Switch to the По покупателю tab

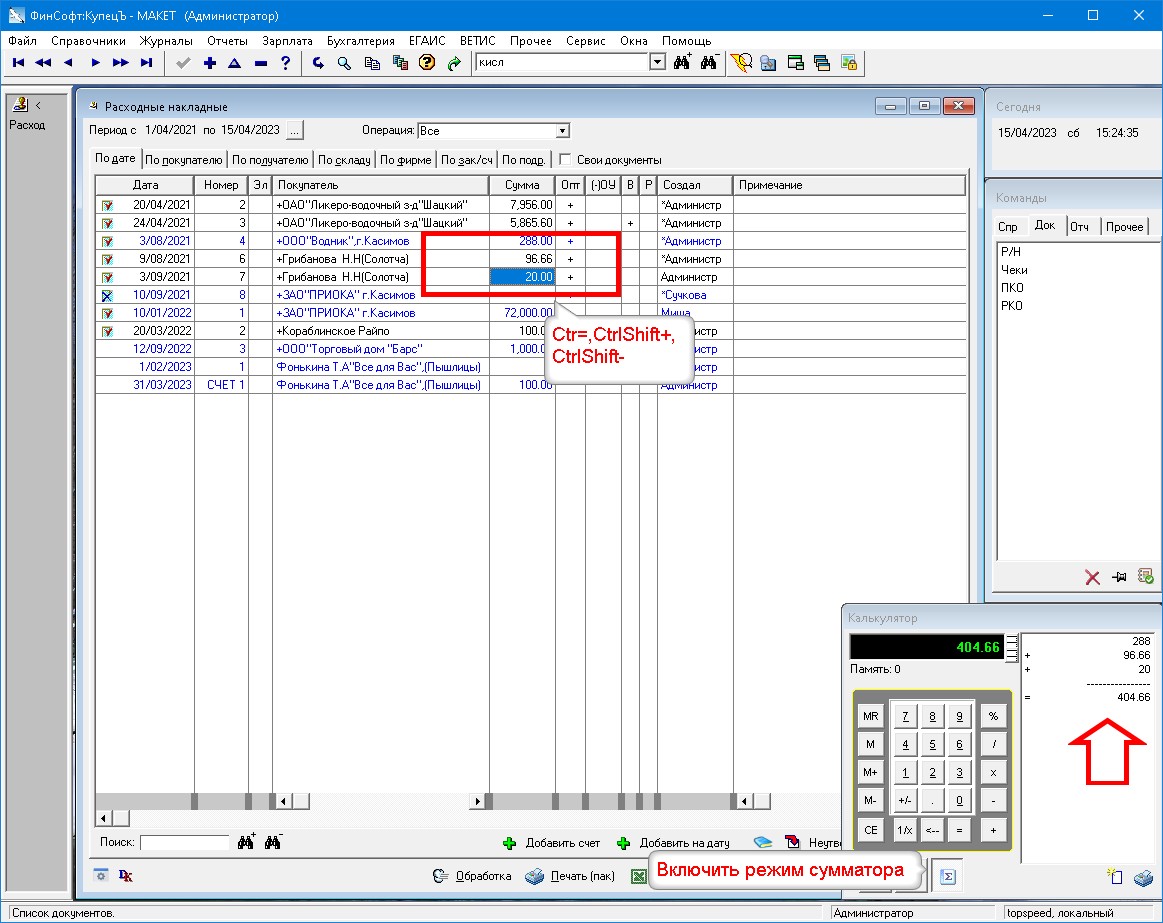click(183, 160)
